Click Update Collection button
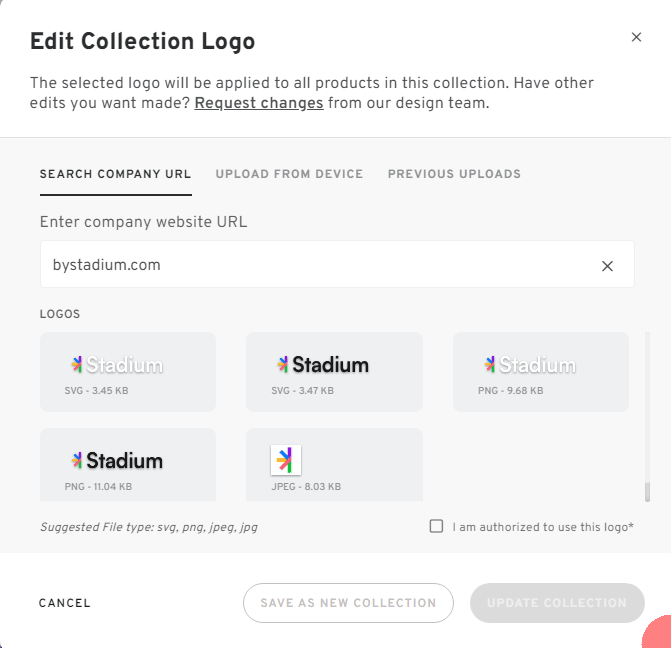Viewport: 671px width, 648px height. 557,603
